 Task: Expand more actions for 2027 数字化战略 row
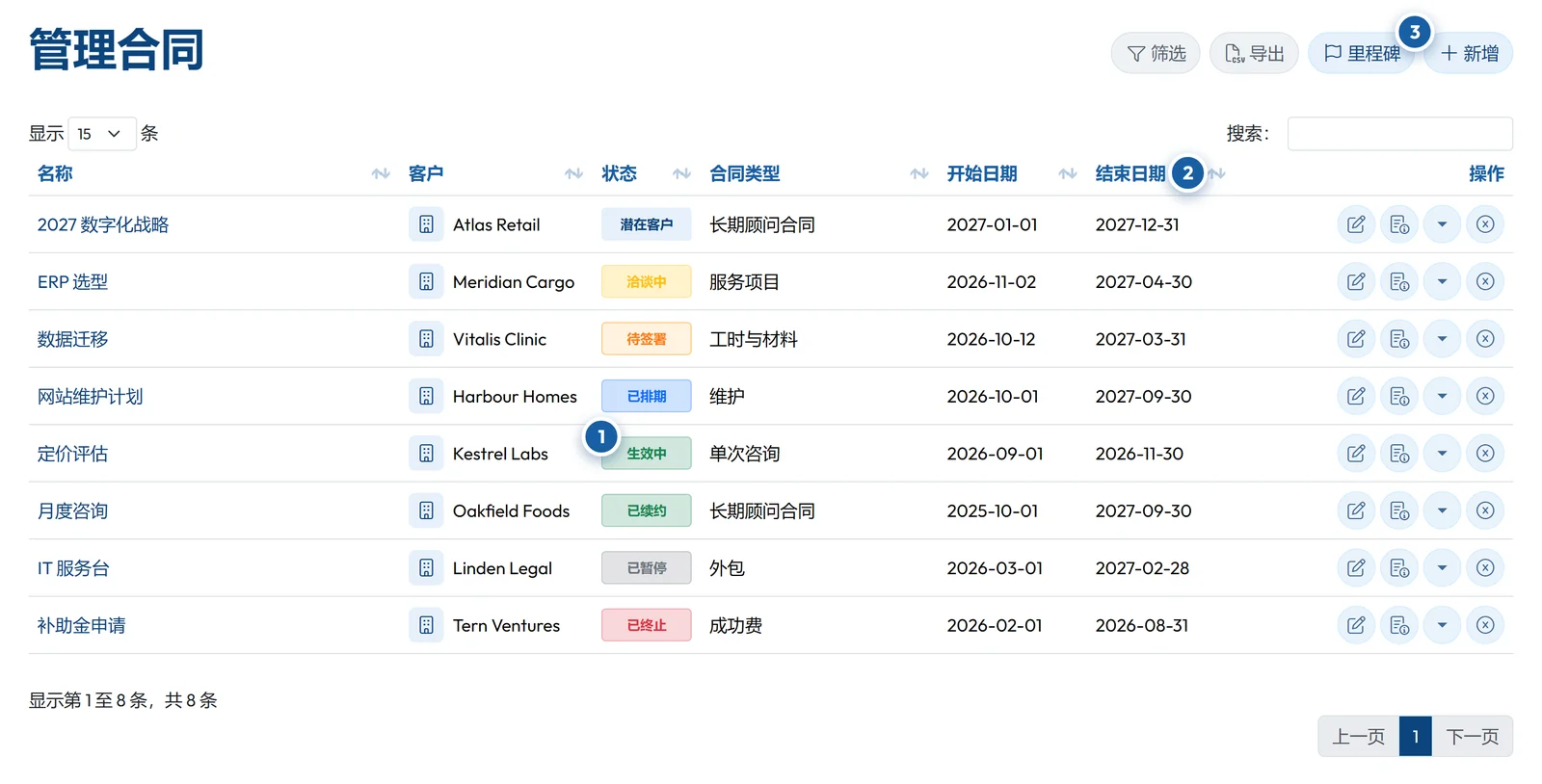coord(1442,224)
